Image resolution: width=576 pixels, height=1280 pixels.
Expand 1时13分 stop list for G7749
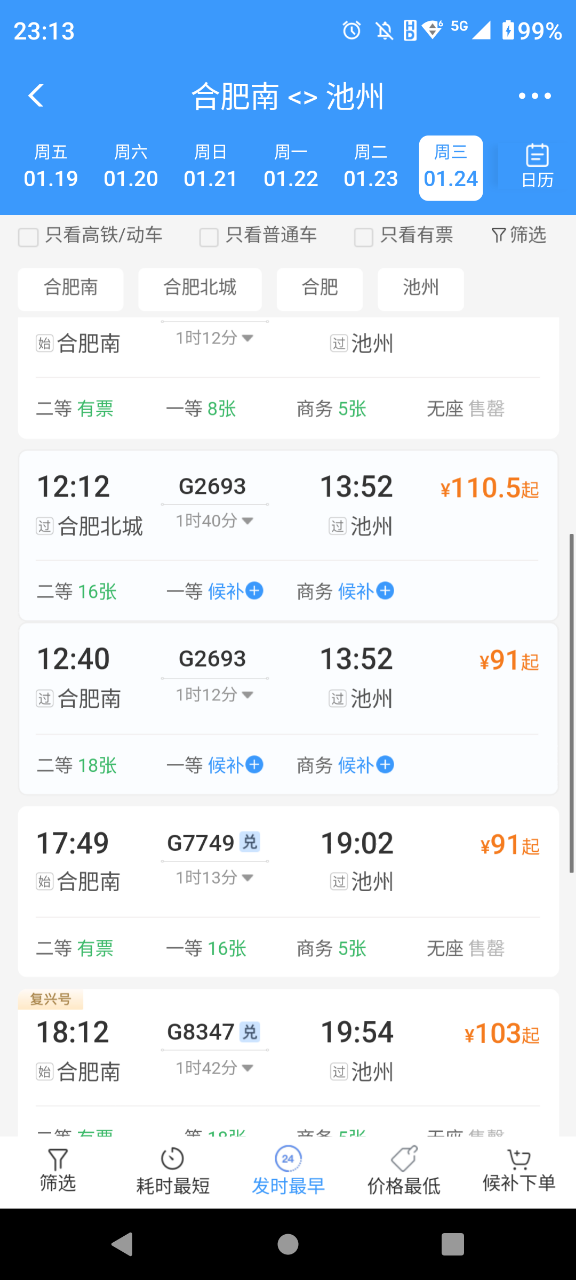point(248,877)
